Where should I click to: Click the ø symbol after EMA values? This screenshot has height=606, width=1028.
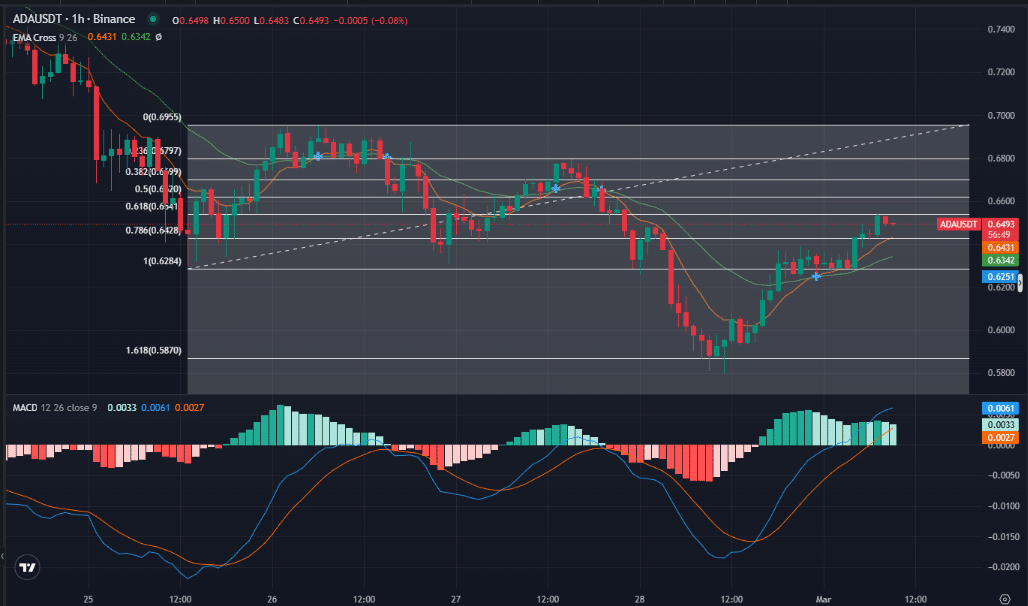click(x=159, y=37)
